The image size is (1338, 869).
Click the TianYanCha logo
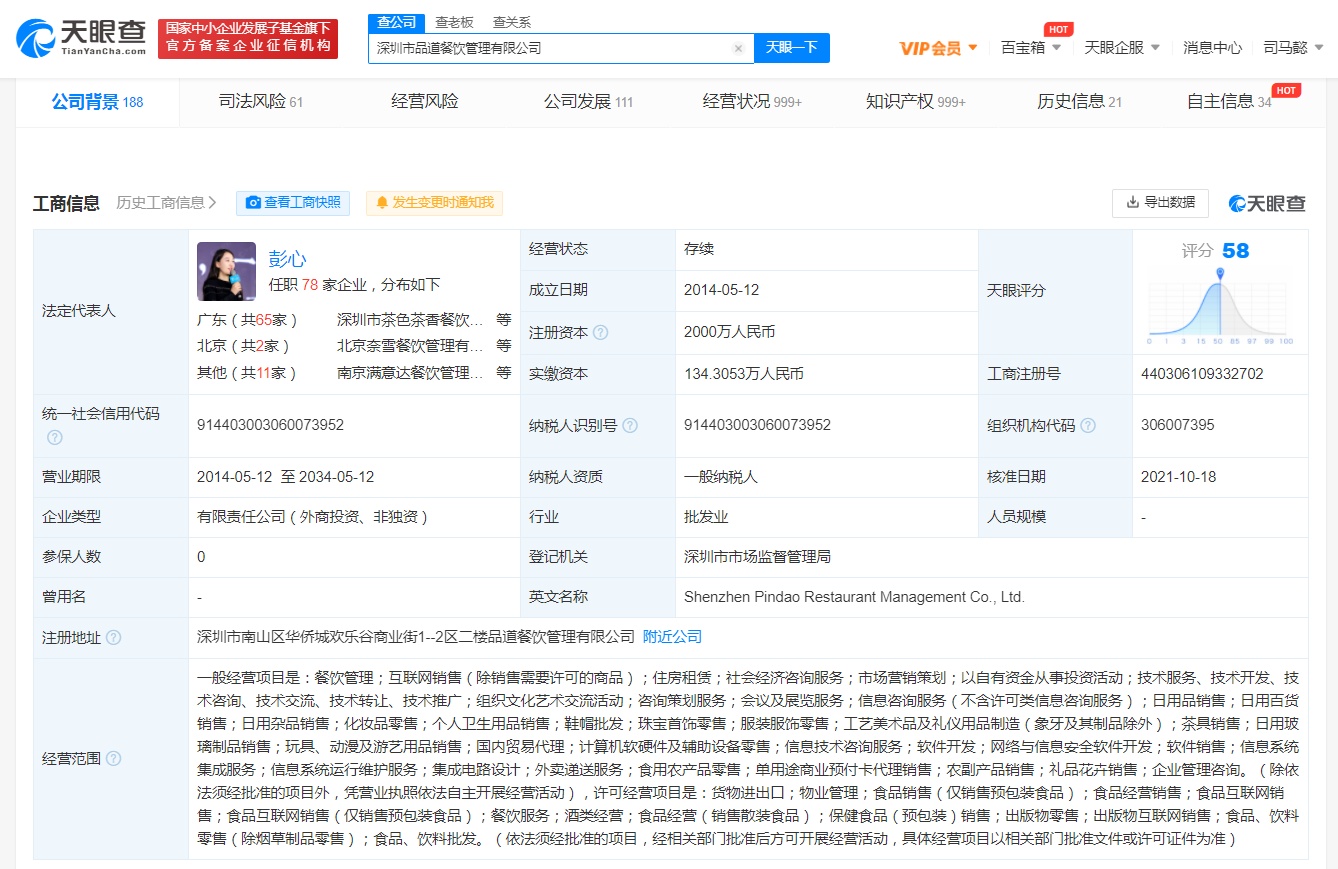(x=82, y=38)
